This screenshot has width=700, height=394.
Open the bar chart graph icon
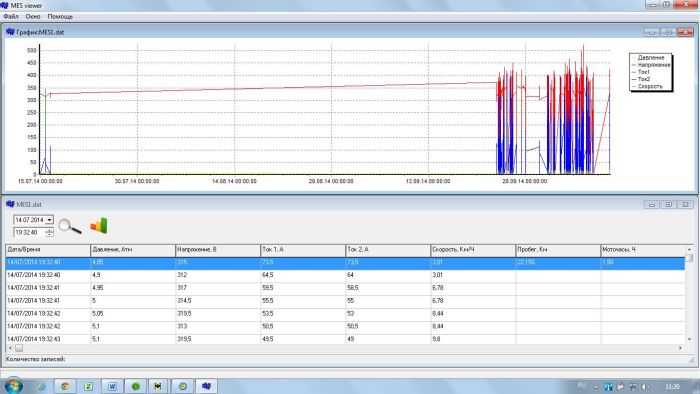pos(99,226)
